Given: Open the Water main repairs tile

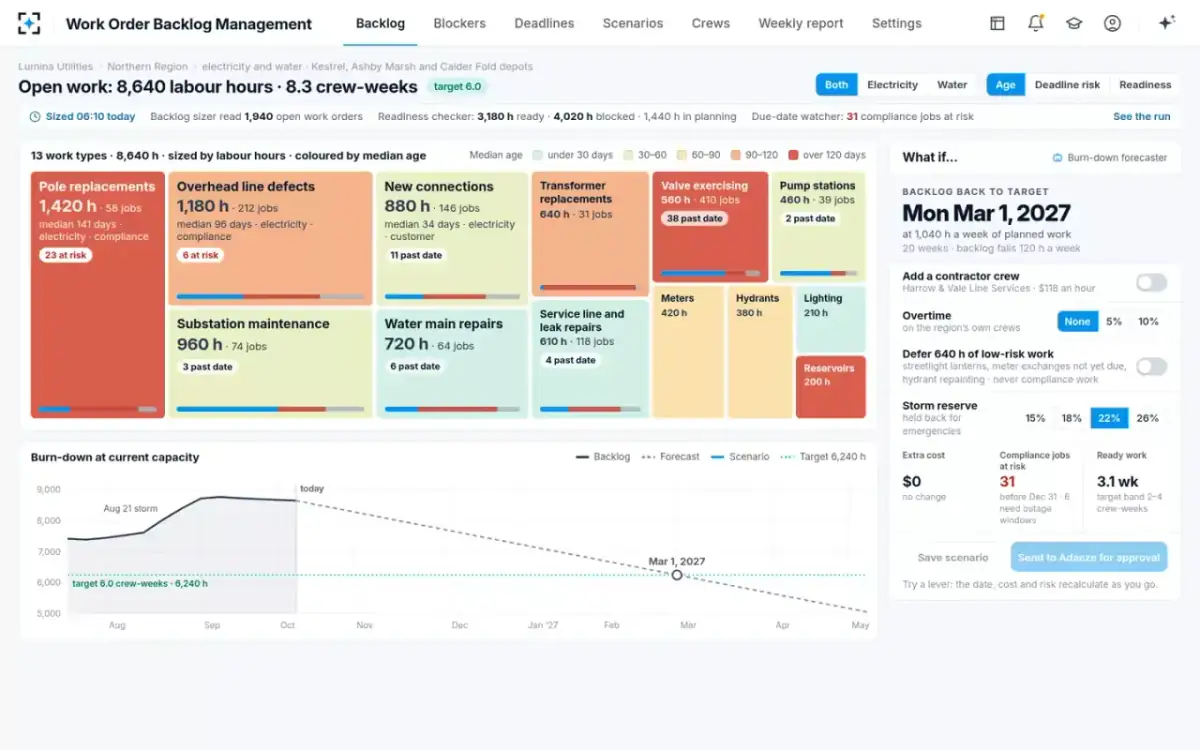Looking at the screenshot, I should click(452, 363).
